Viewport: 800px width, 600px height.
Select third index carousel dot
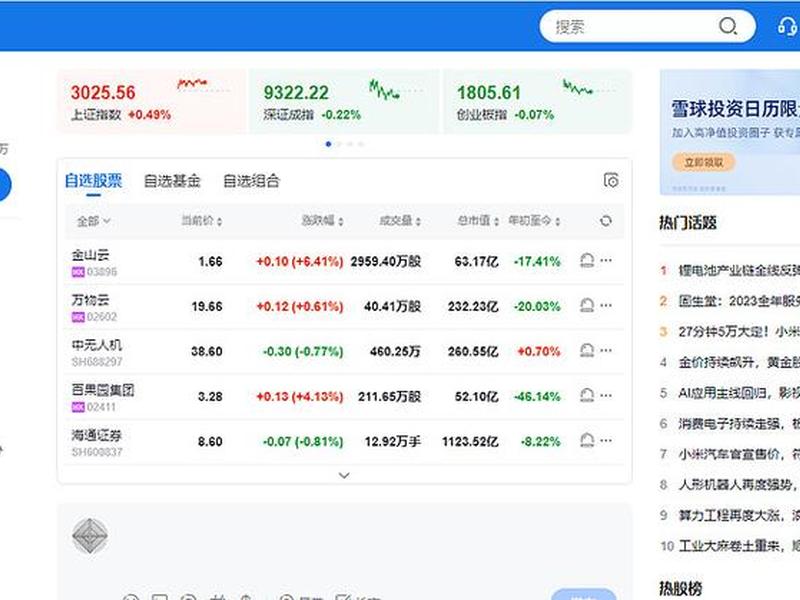point(350,144)
